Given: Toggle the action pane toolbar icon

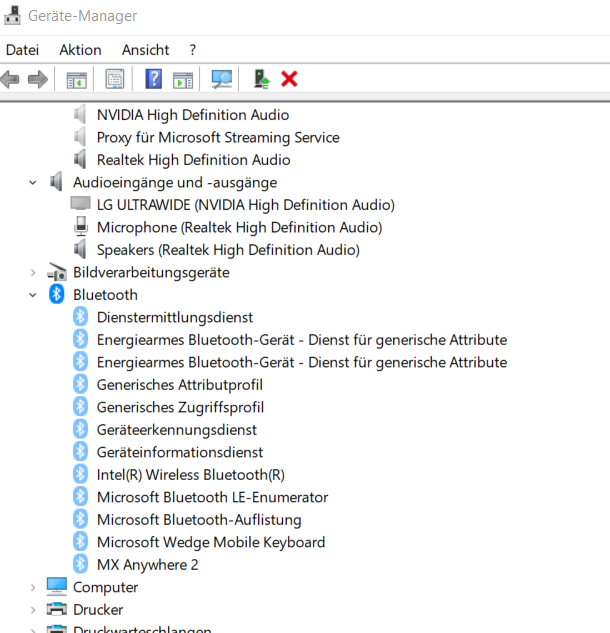Looking at the screenshot, I should click(183, 80).
